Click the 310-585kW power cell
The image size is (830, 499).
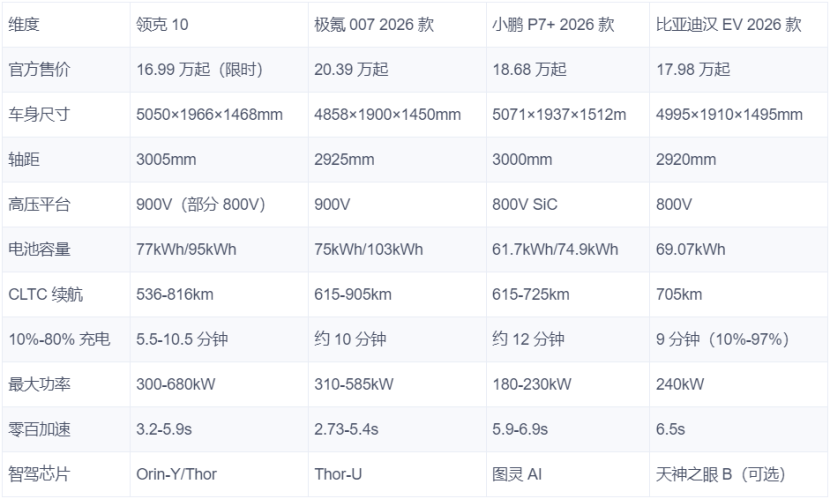coord(397,384)
